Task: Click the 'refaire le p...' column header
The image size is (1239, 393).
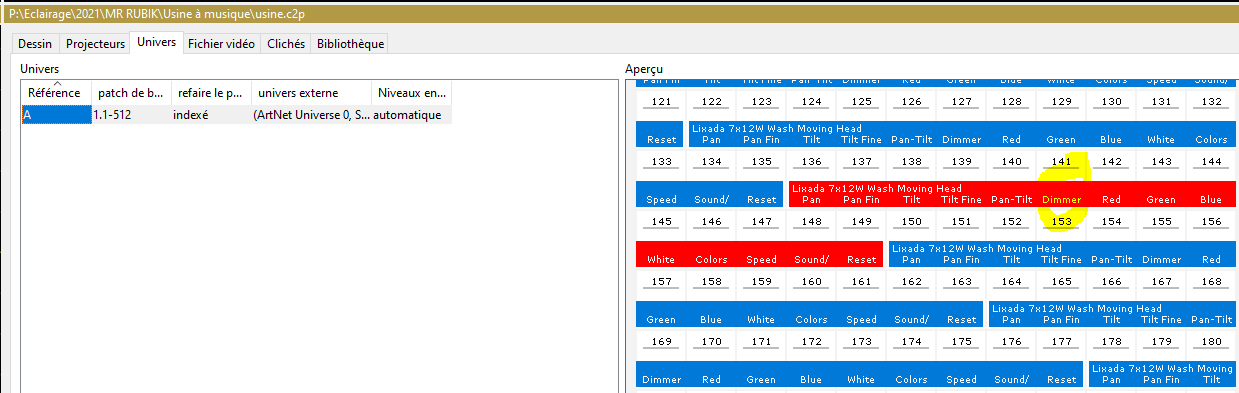Action: 211,93
